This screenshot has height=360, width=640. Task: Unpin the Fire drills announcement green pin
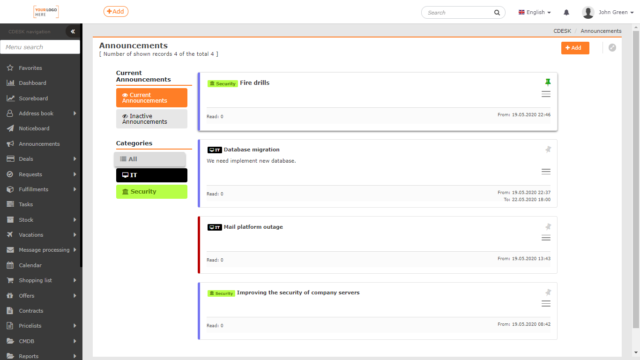(548, 82)
